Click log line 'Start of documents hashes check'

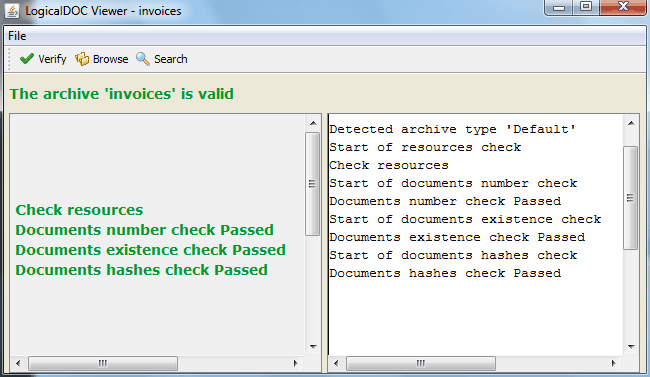(x=453, y=255)
